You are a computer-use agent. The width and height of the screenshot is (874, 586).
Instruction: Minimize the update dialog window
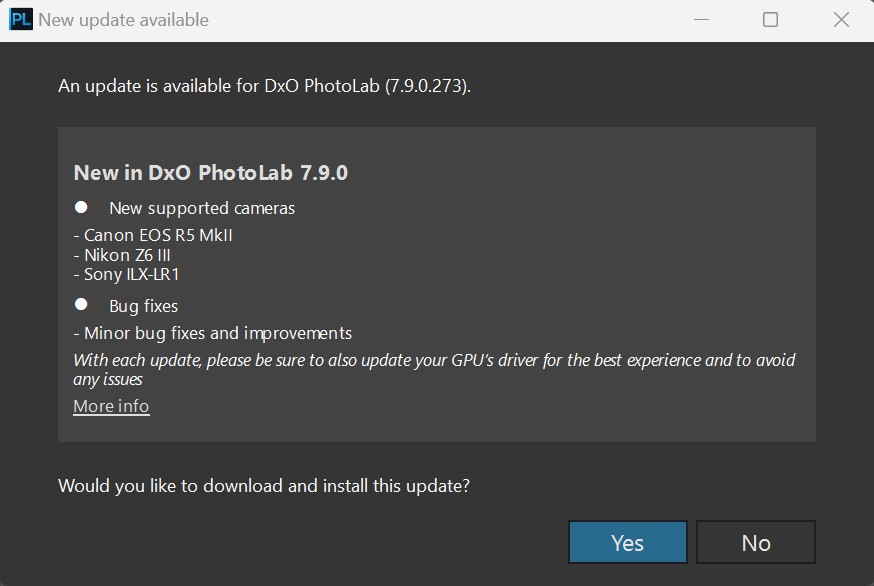click(x=701, y=20)
